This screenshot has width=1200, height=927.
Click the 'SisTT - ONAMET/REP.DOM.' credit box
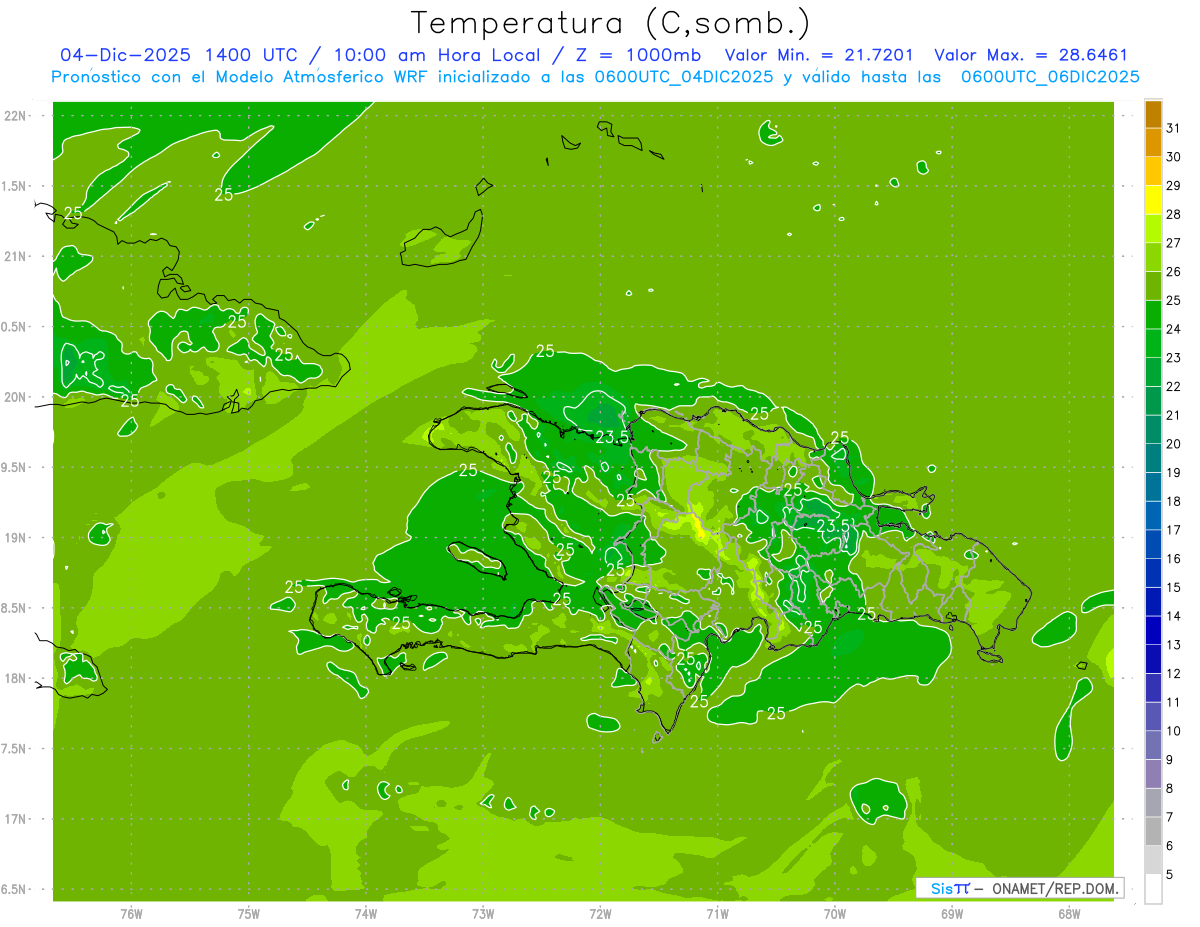[1019, 888]
